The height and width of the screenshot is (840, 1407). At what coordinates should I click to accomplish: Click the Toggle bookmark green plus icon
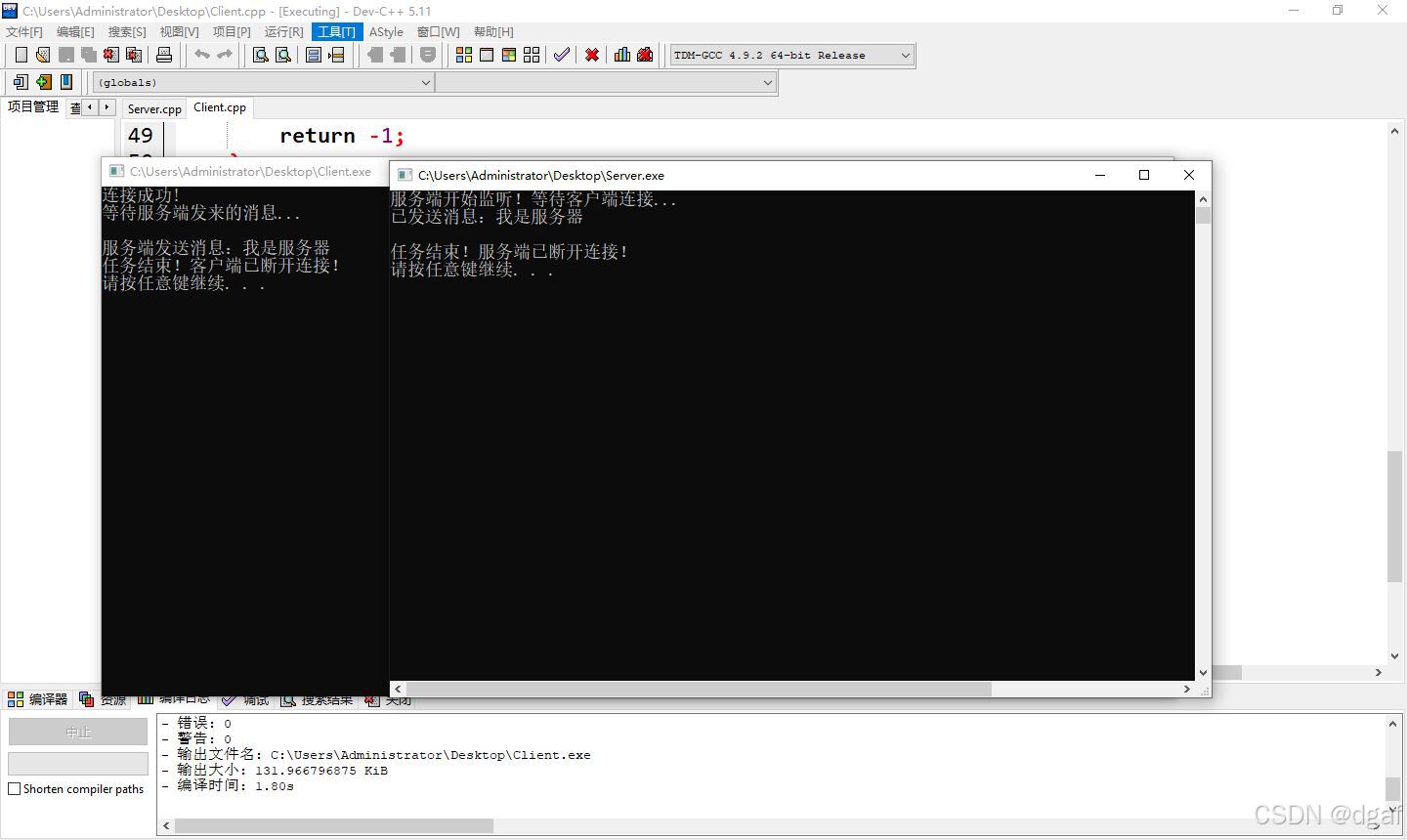(43, 82)
